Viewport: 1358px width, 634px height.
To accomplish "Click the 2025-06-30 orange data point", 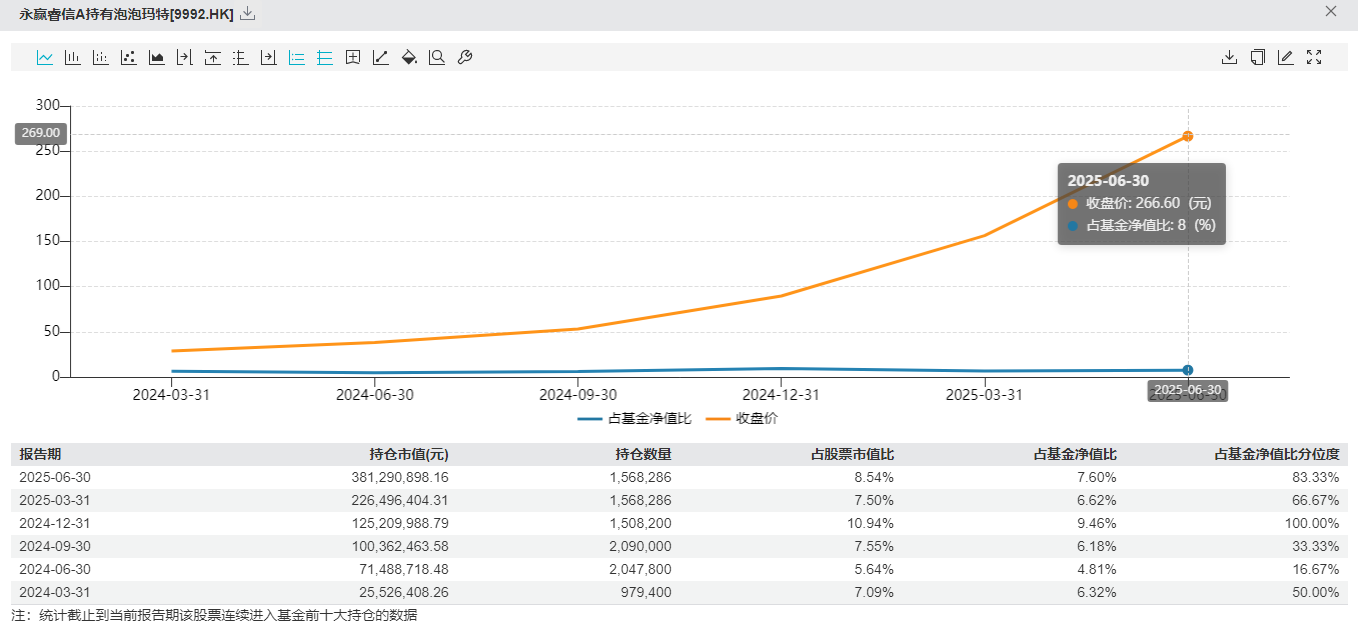I will [1187, 136].
